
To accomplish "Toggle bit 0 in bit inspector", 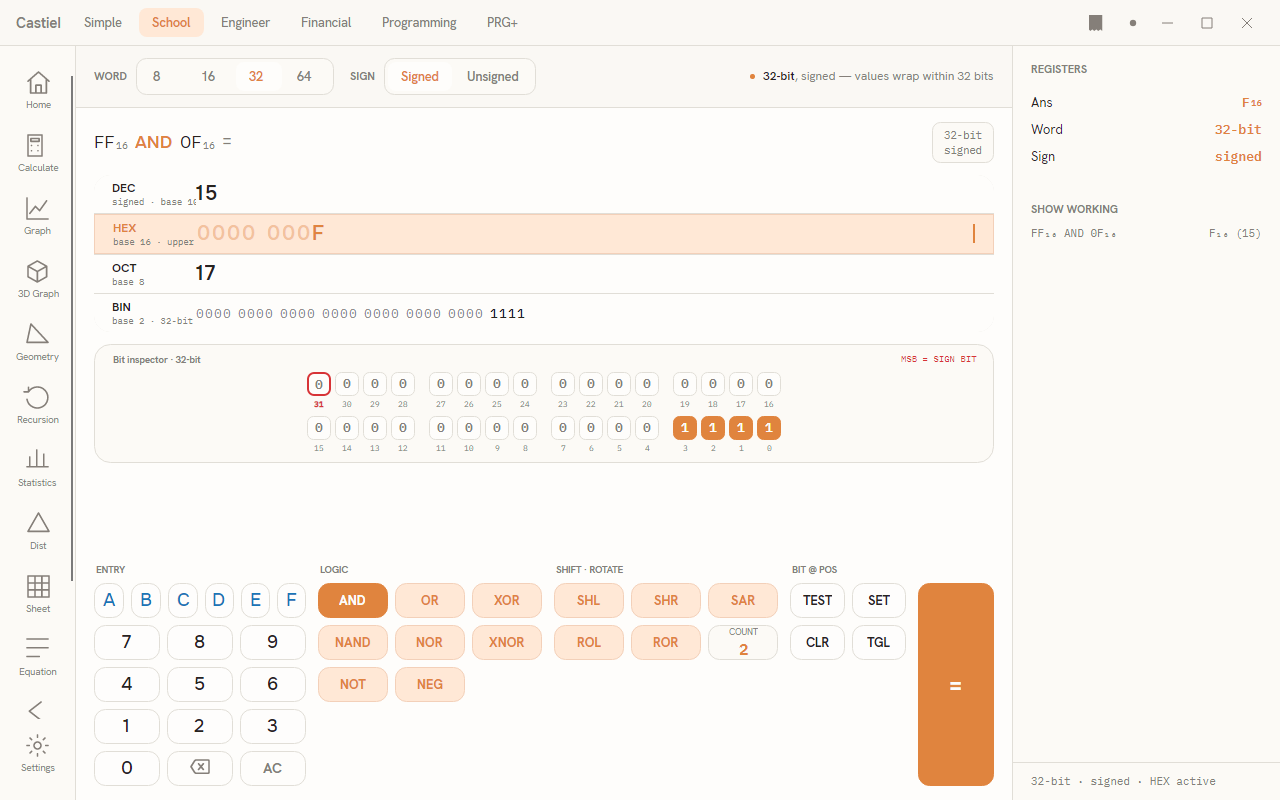I will click(769, 428).
